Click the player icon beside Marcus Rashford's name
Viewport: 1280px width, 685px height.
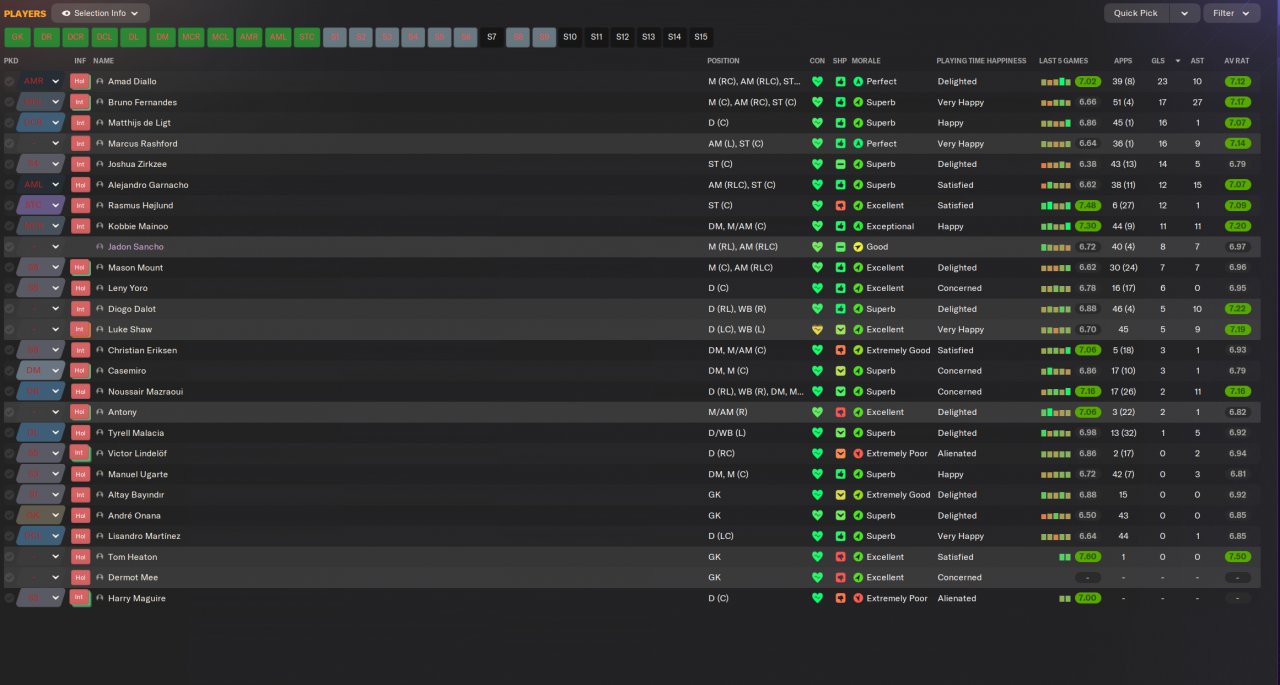pyautogui.click(x=100, y=144)
